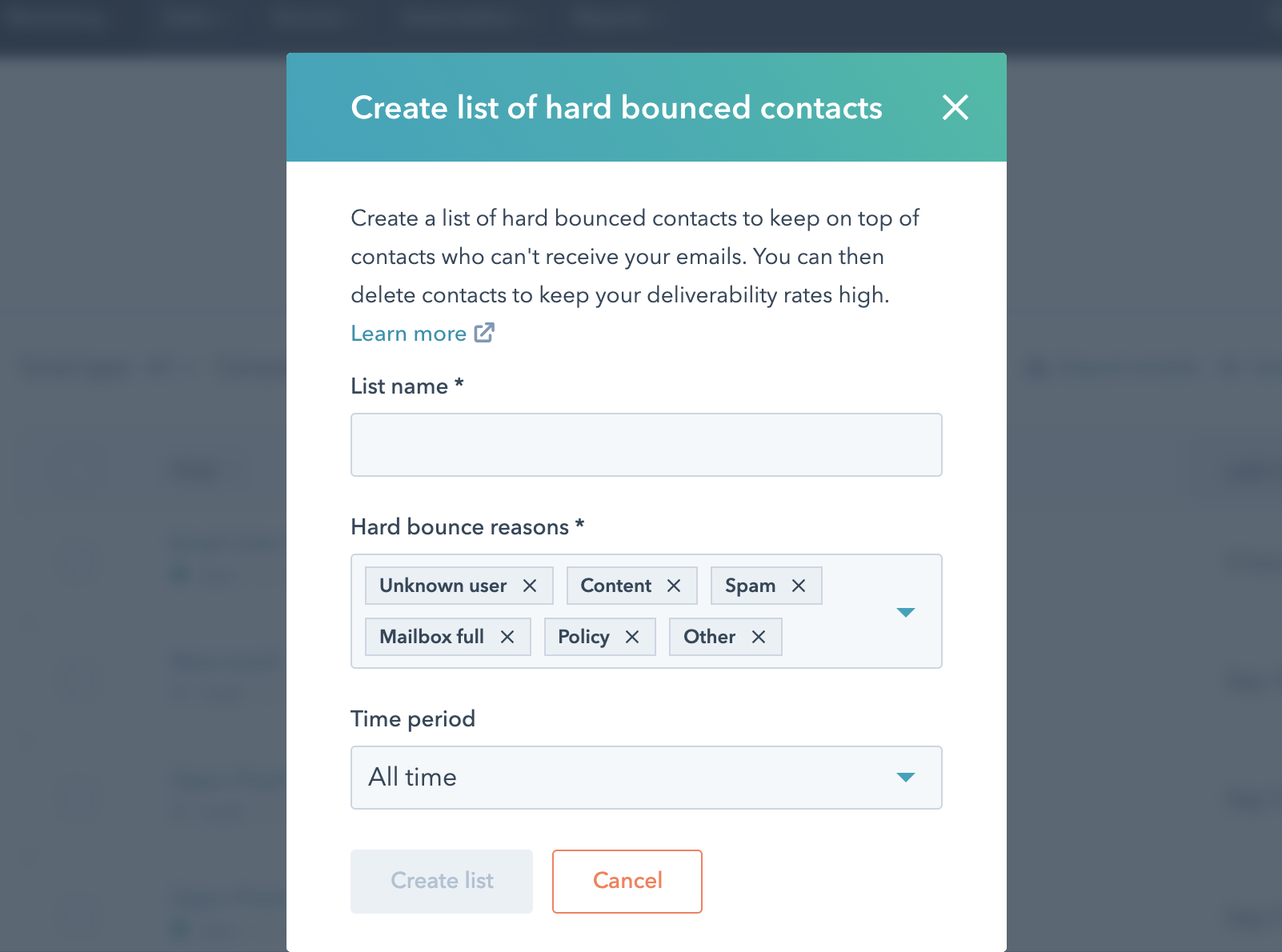Screen dimensions: 1282x952
Task: Remove the Policy bounce reason tag
Action: [632, 637]
